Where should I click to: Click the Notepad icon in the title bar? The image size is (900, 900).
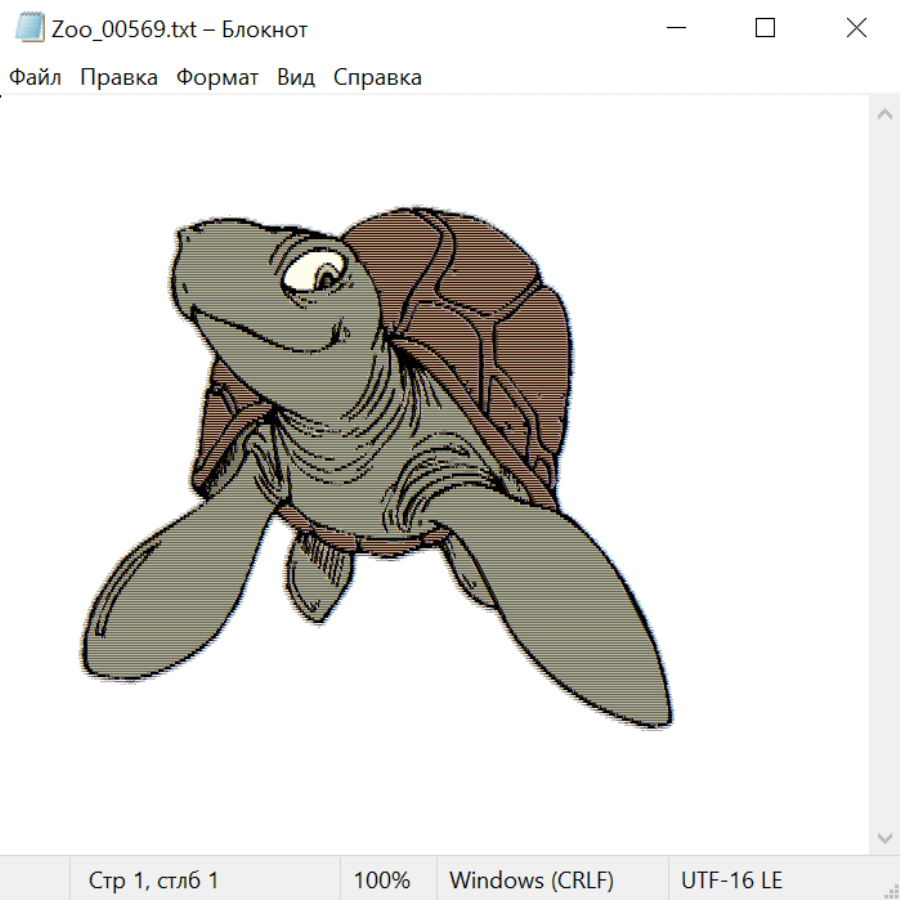30,28
